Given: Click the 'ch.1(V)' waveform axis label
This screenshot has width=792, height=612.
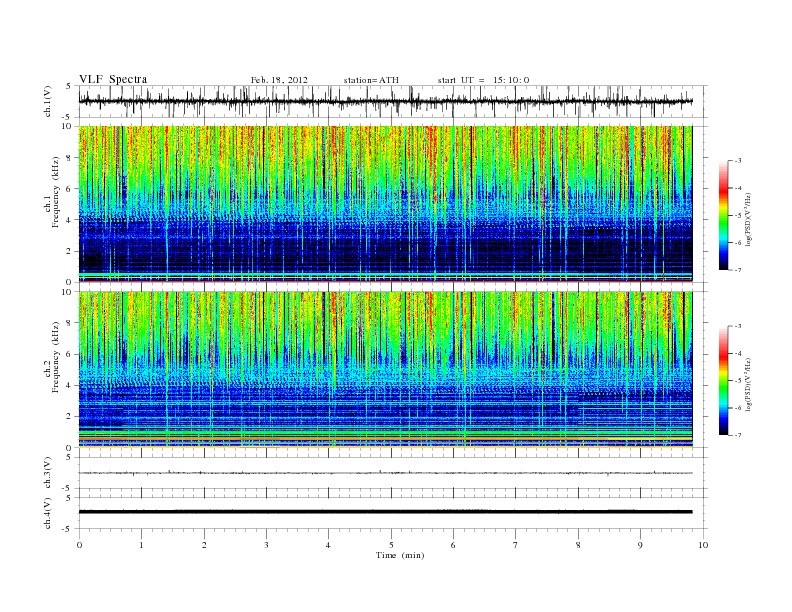Looking at the screenshot, I should coord(48,100).
